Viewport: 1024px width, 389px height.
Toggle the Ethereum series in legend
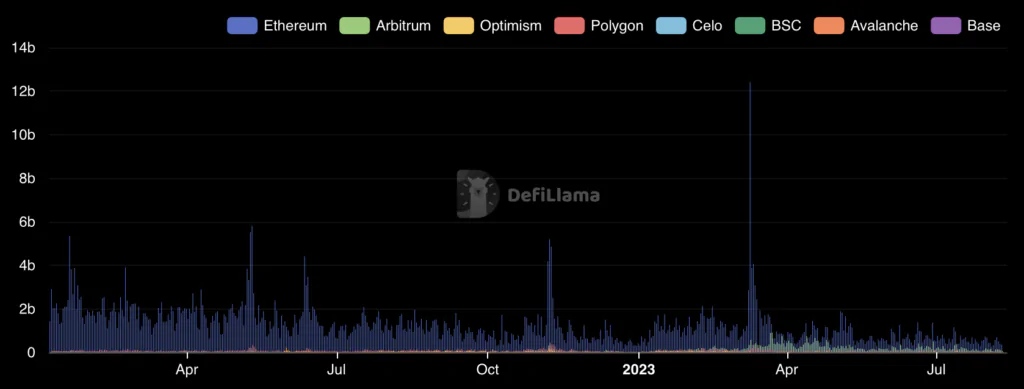click(x=277, y=26)
